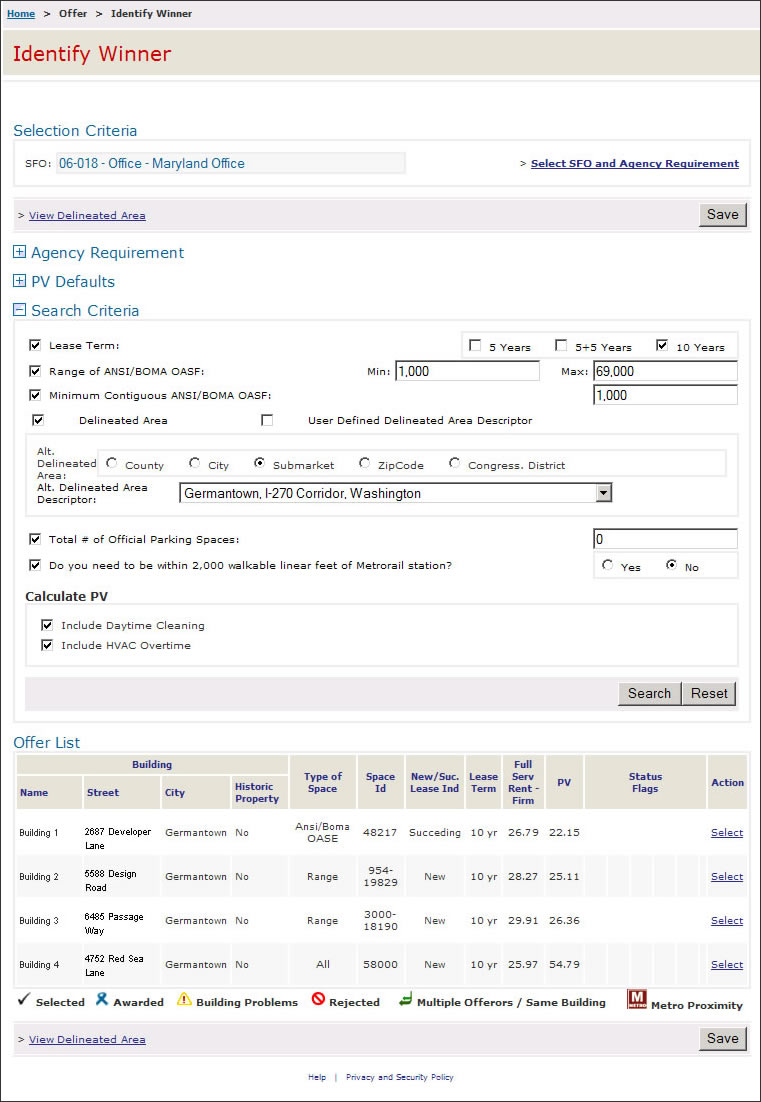Expand the Agency Requirement section
The image size is (761, 1102).
[x=20, y=252]
